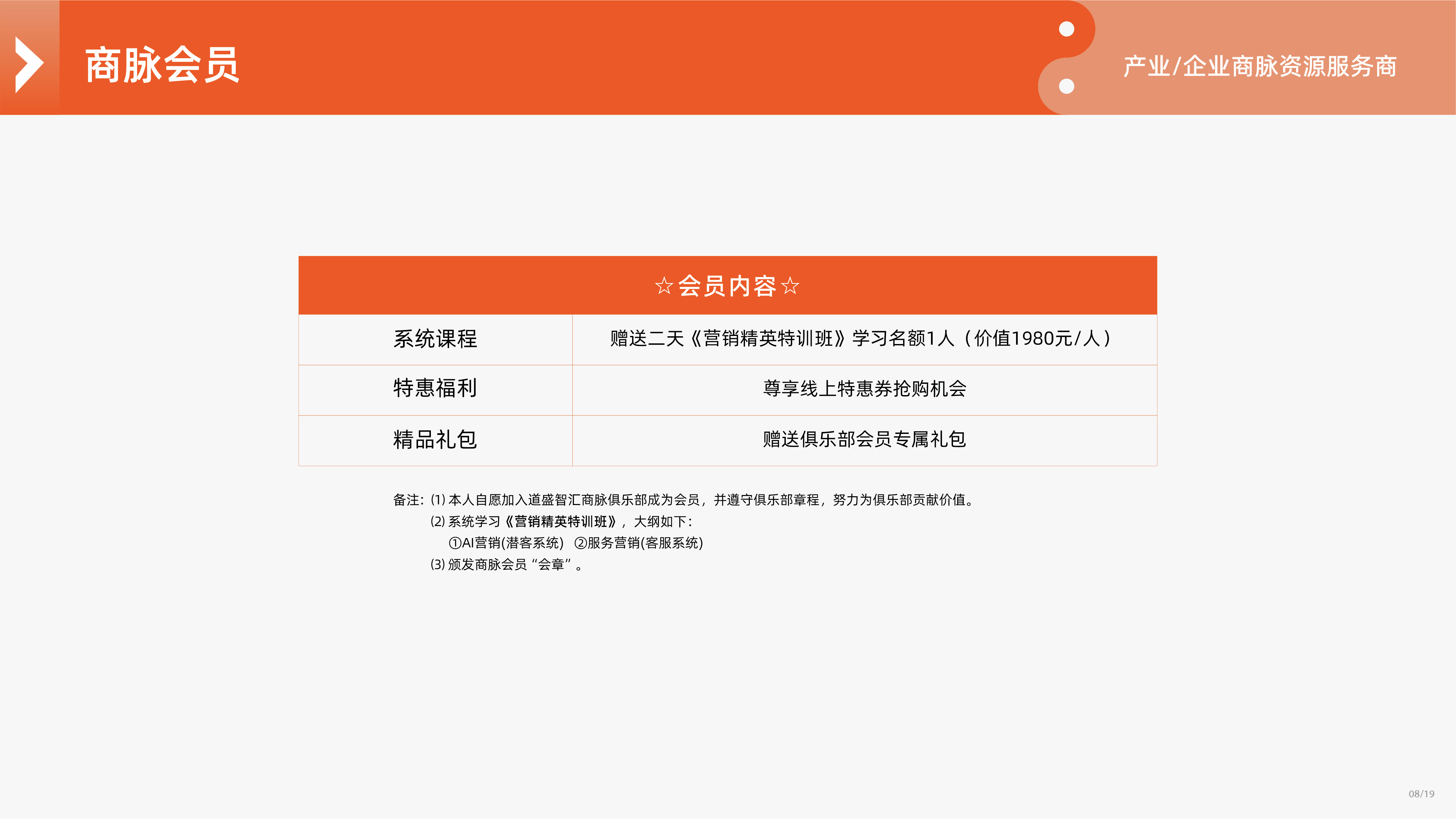Click the page number 08/19
1456x819 pixels.
coord(1421,793)
